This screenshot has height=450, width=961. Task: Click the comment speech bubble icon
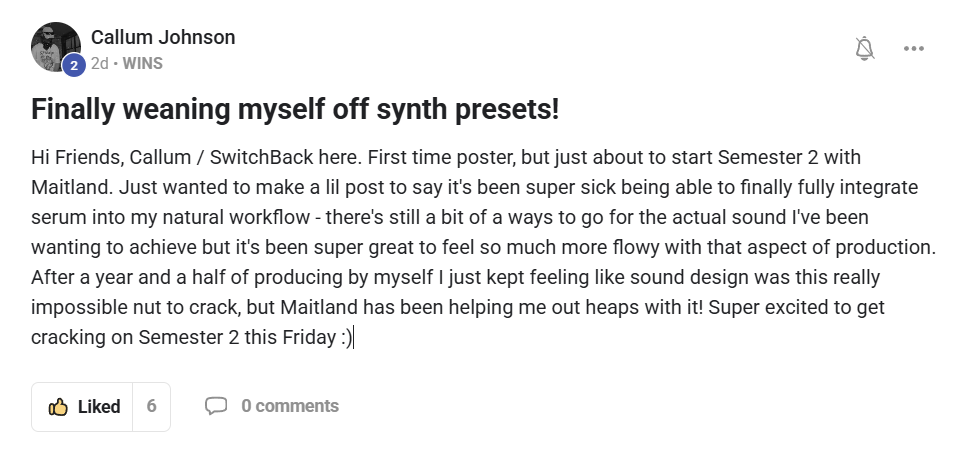pyautogui.click(x=215, y=406)
